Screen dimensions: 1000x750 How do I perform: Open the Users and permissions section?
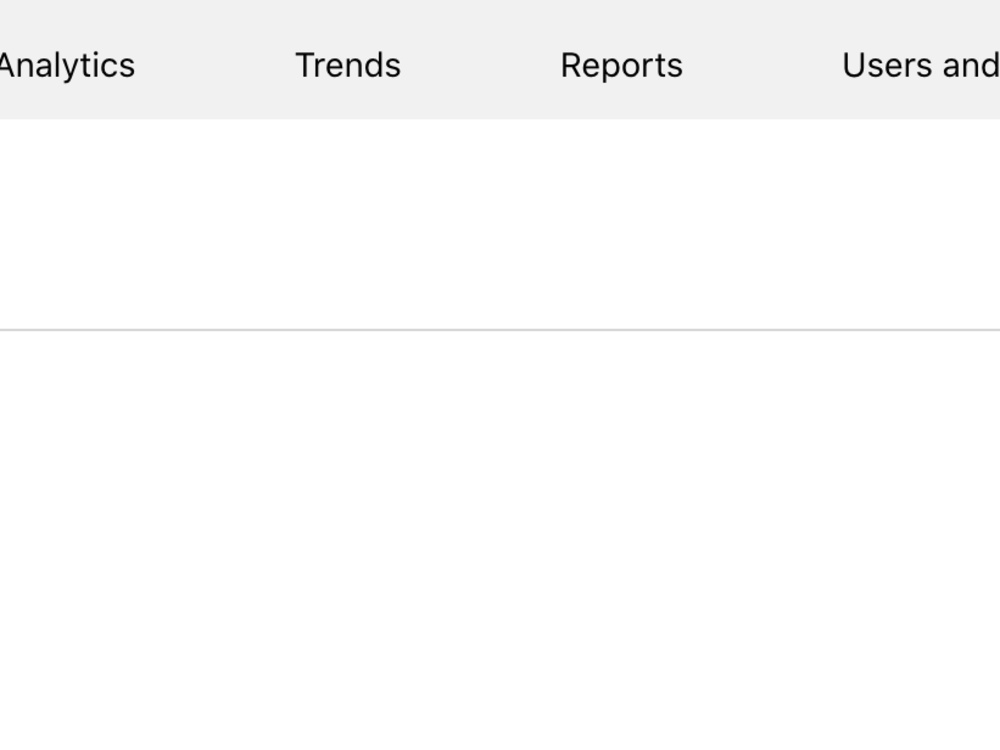918,65
